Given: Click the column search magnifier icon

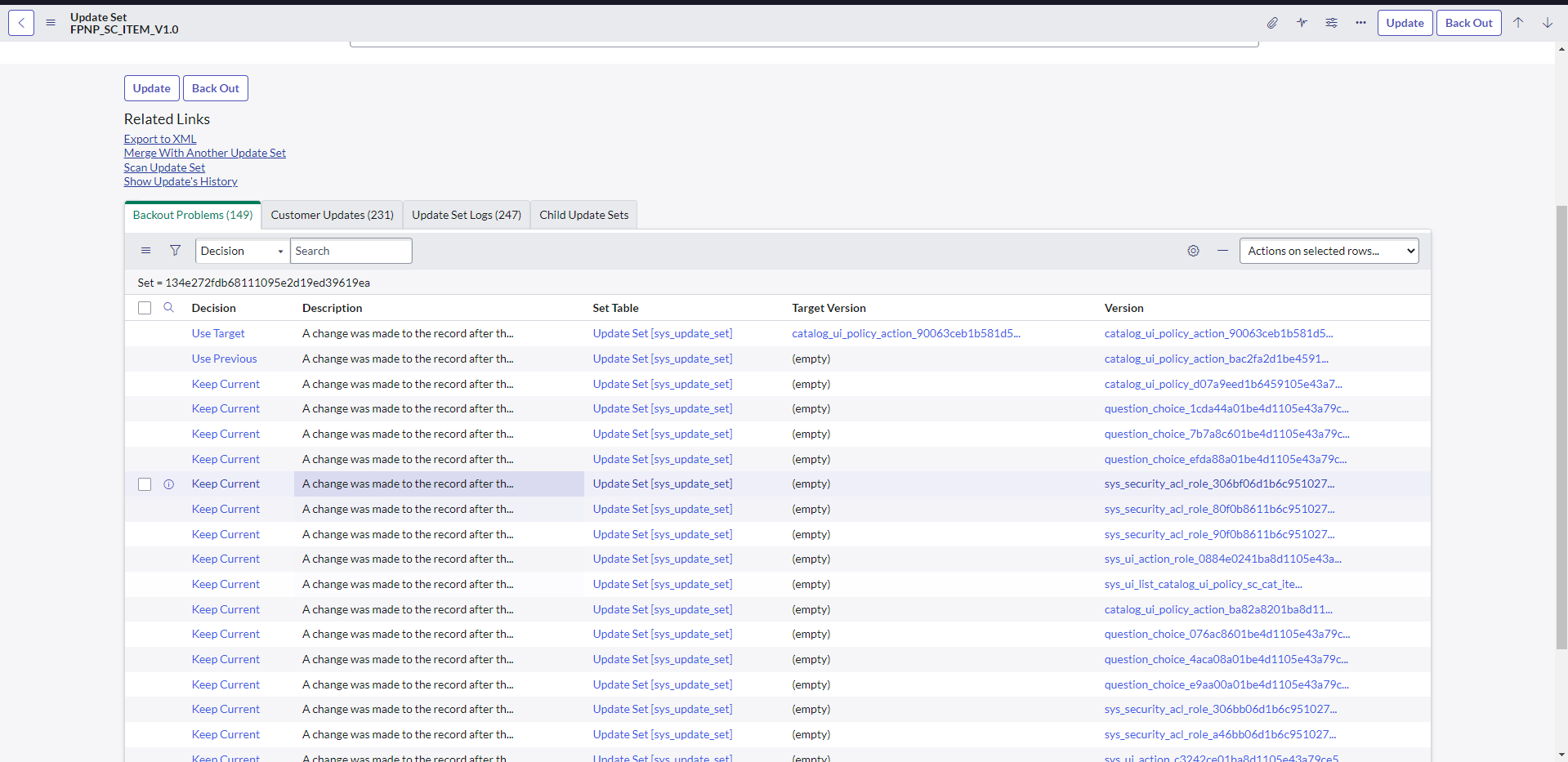Looking at the screenshot, I should point(168,308).
